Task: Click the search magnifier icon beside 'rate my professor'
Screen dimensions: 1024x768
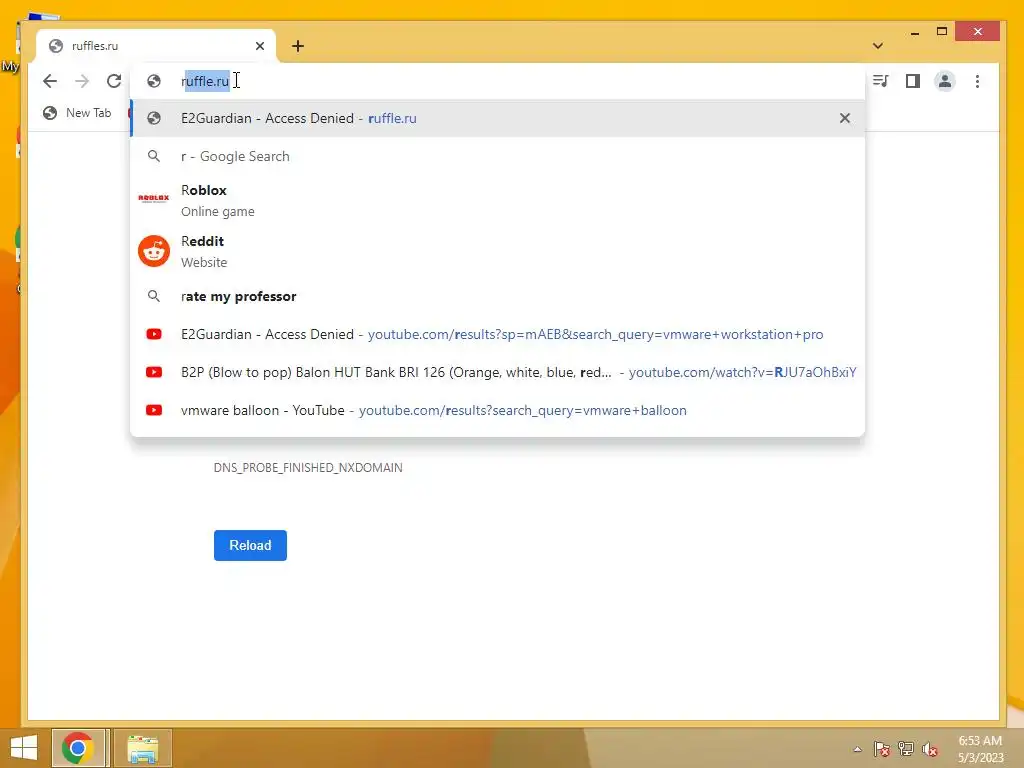Action: coord(154,296)
